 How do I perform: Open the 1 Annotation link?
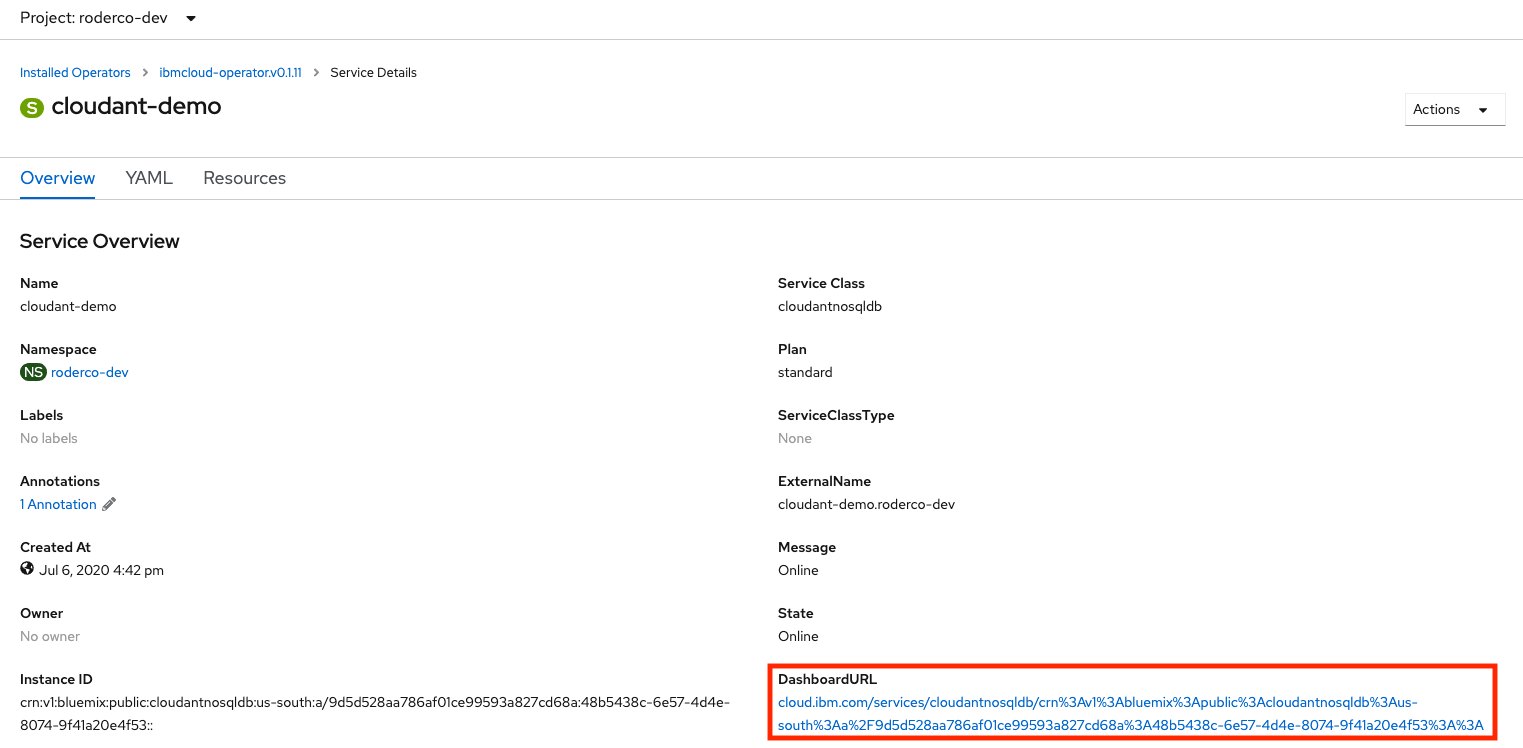click(x=58, y=504)
